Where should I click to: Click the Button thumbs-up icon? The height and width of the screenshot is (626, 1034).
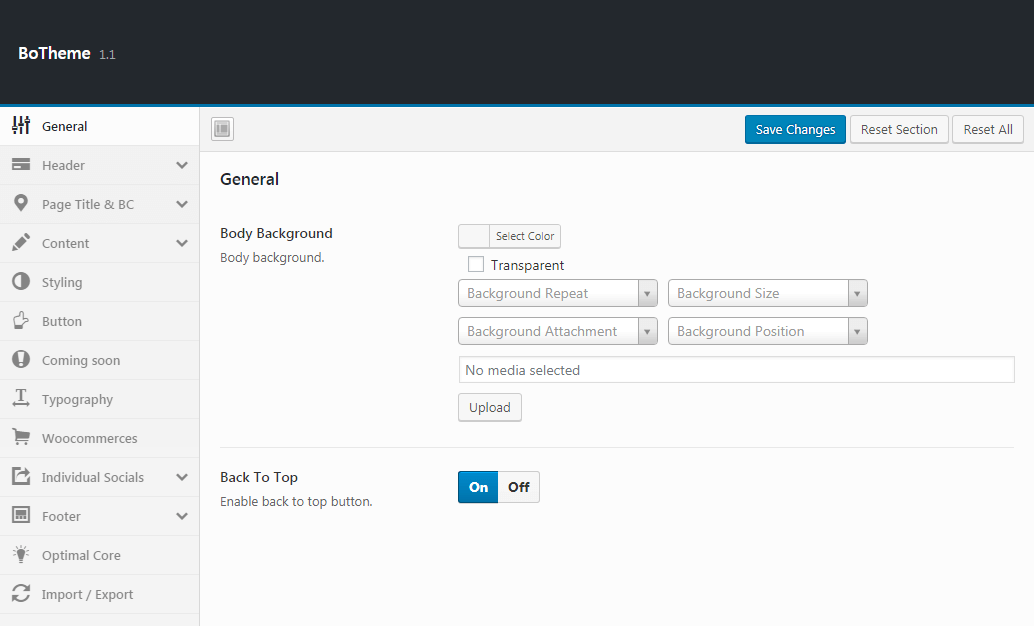(21, 321)
